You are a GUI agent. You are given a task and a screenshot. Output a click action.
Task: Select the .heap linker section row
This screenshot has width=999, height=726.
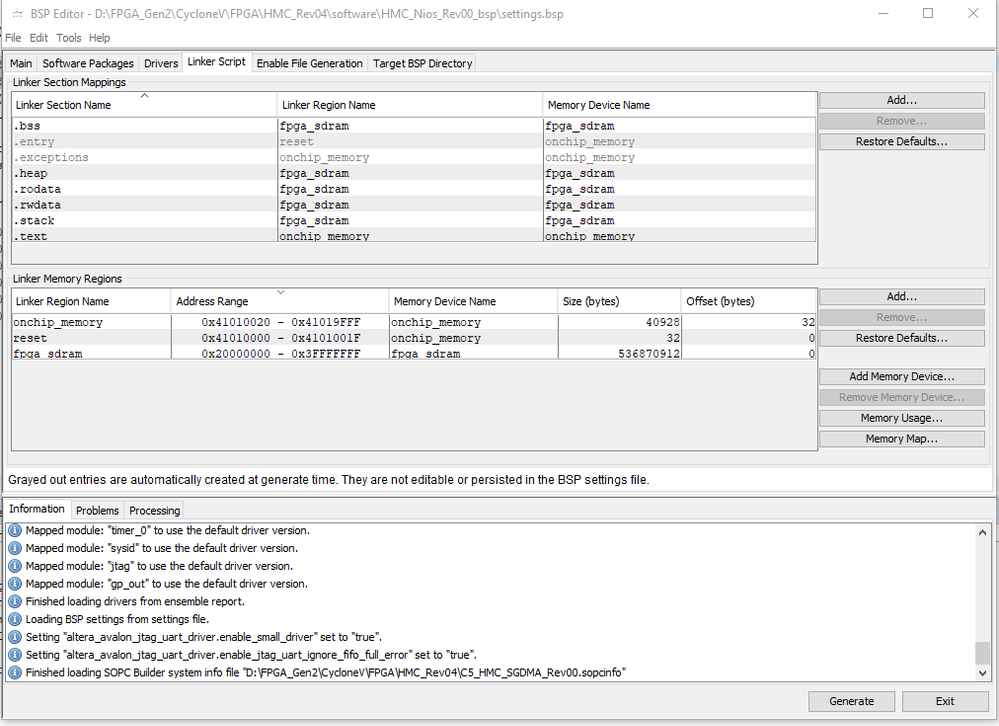coord(144,174)
